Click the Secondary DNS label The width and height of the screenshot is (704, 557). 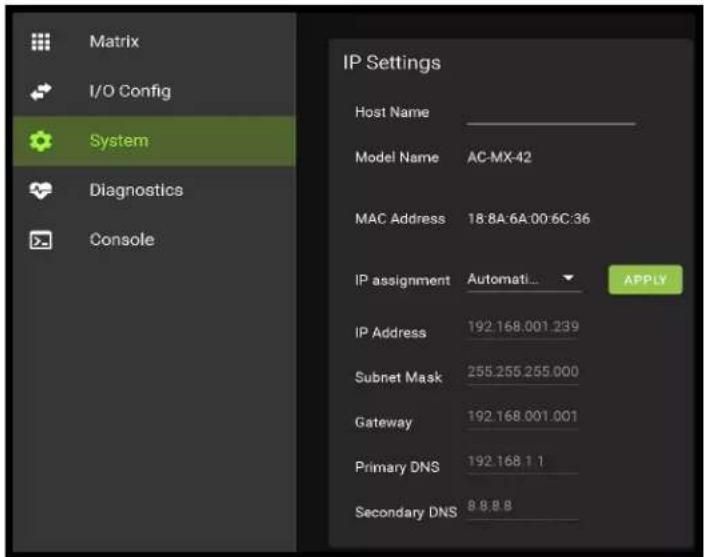(x=406, y=513)
